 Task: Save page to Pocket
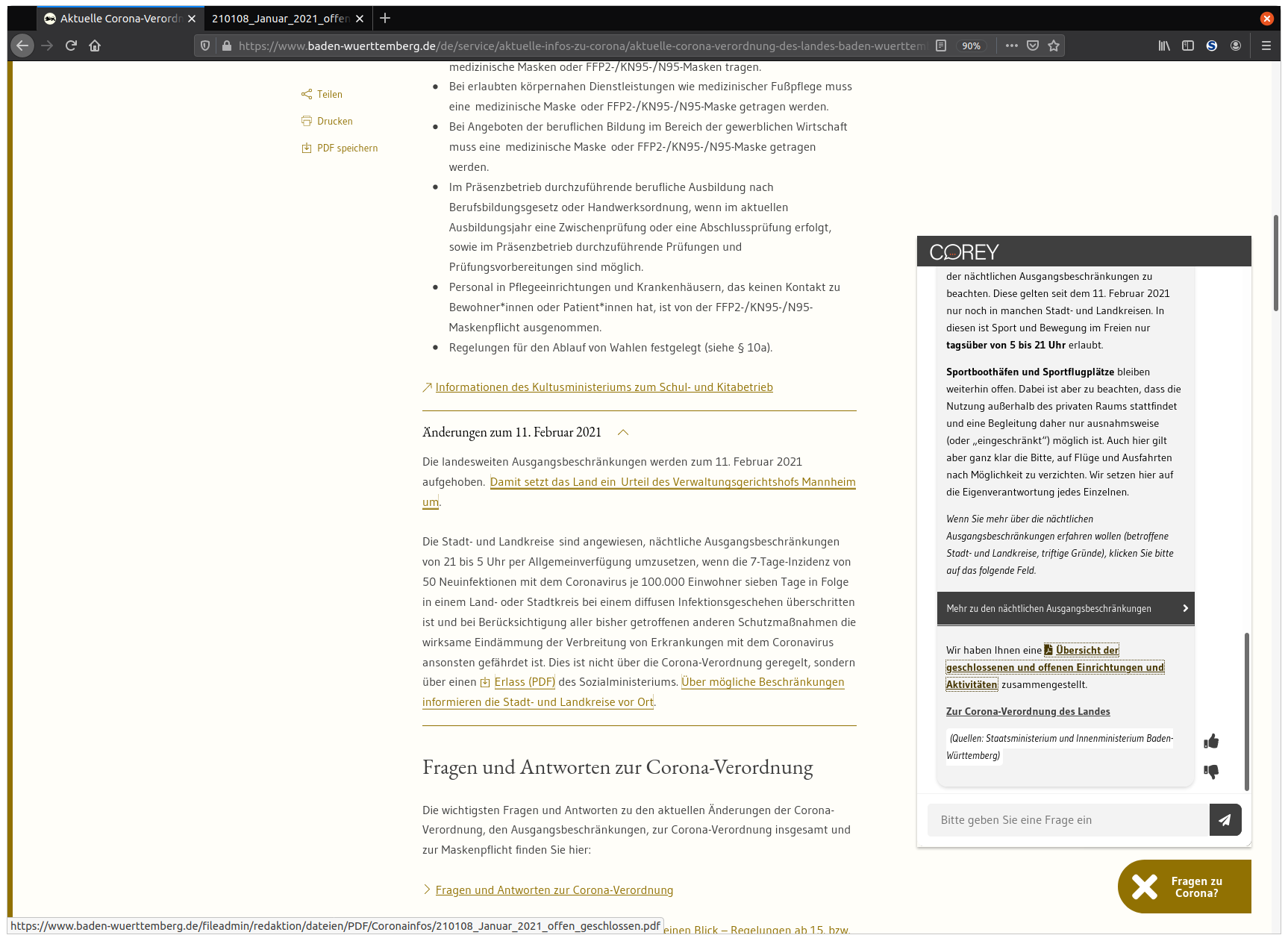pos(1033,46)
